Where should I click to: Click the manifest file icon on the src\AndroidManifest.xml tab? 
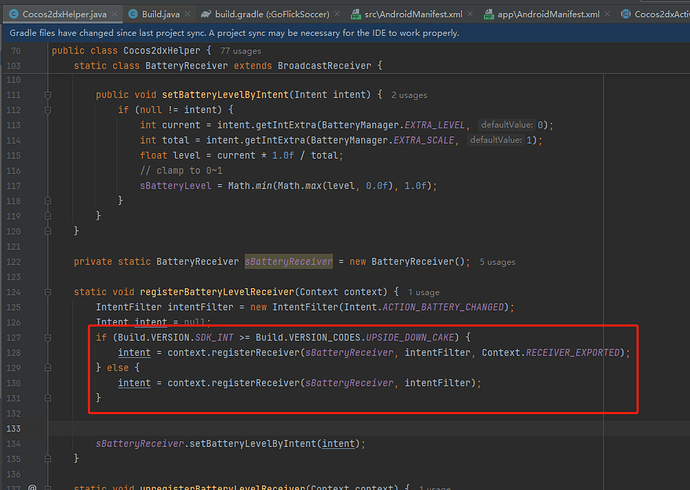(x=356, y=15)
